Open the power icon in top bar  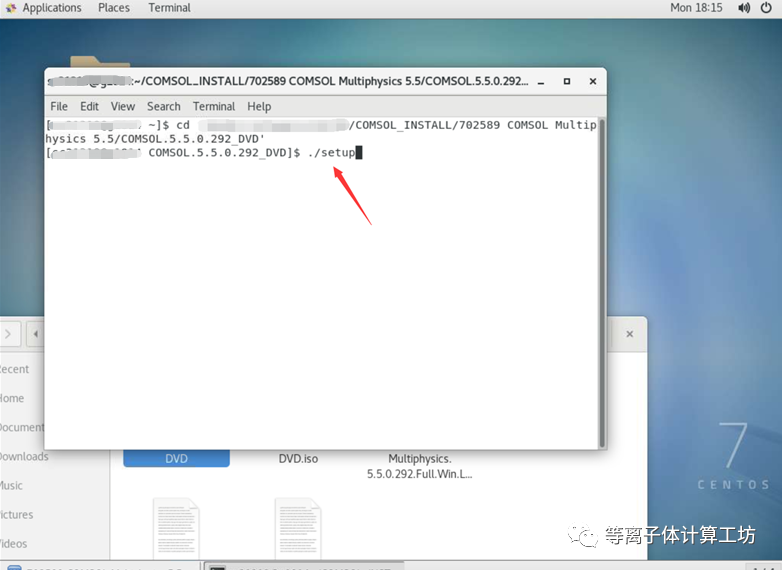tap(766, 8)
